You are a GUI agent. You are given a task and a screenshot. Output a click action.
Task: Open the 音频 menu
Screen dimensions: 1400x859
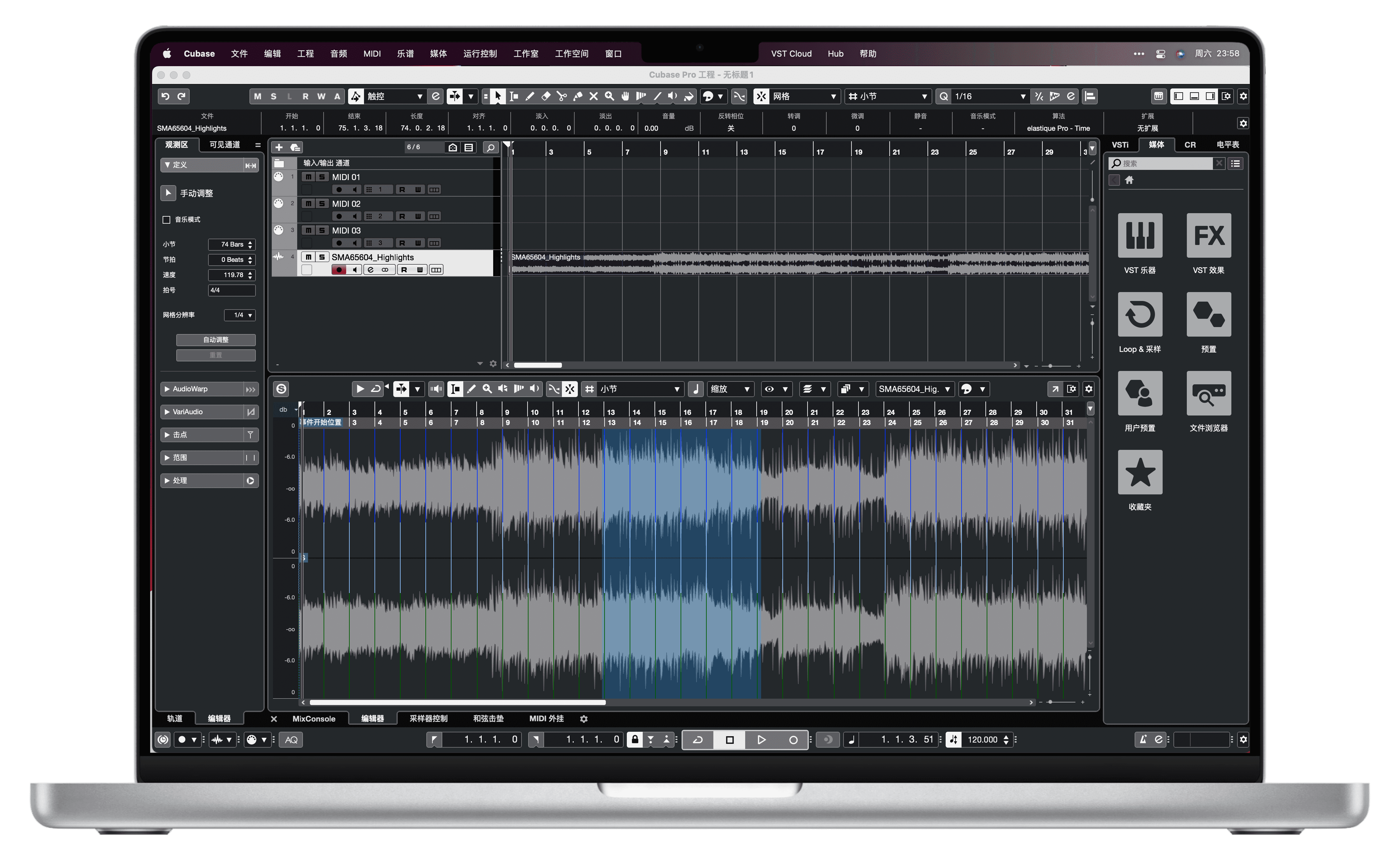pos(339,53)
